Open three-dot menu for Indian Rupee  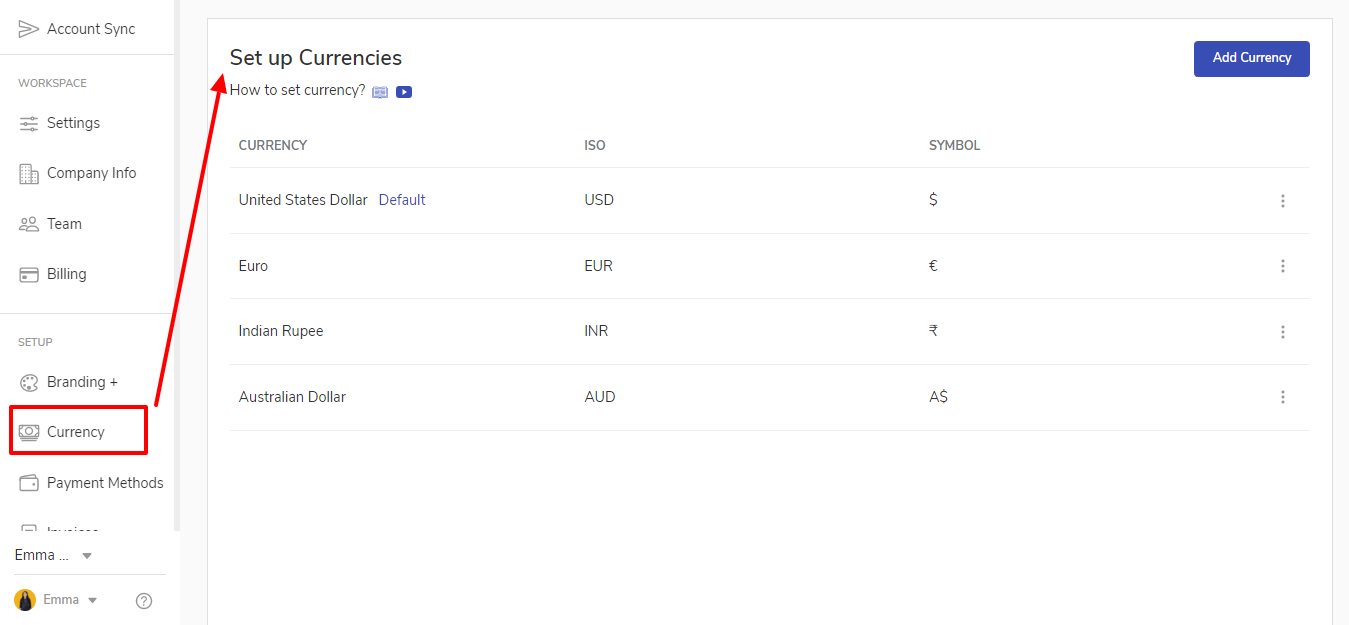1283,332
